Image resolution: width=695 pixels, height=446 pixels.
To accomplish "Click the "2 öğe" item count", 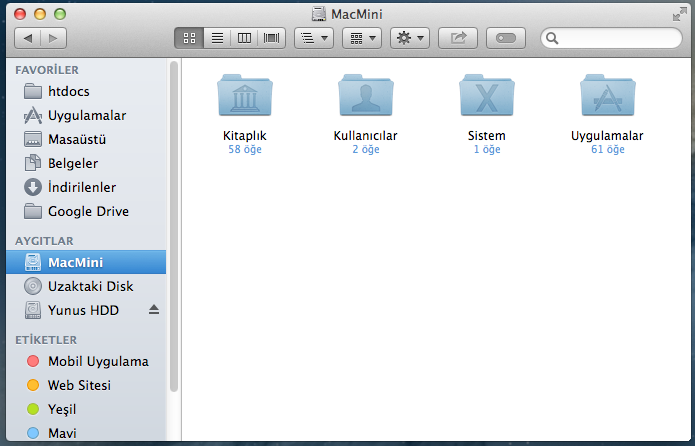I will 366,149.
